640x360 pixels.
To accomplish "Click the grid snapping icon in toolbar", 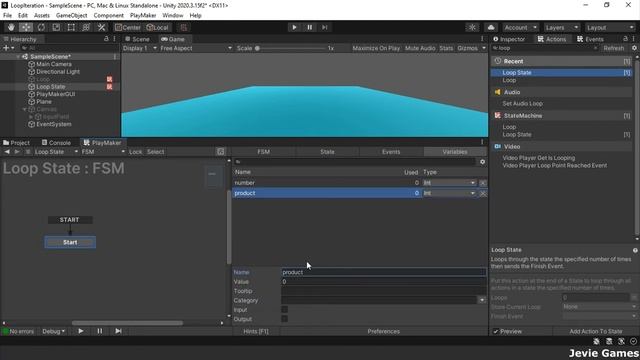I will tap(184, 27).
